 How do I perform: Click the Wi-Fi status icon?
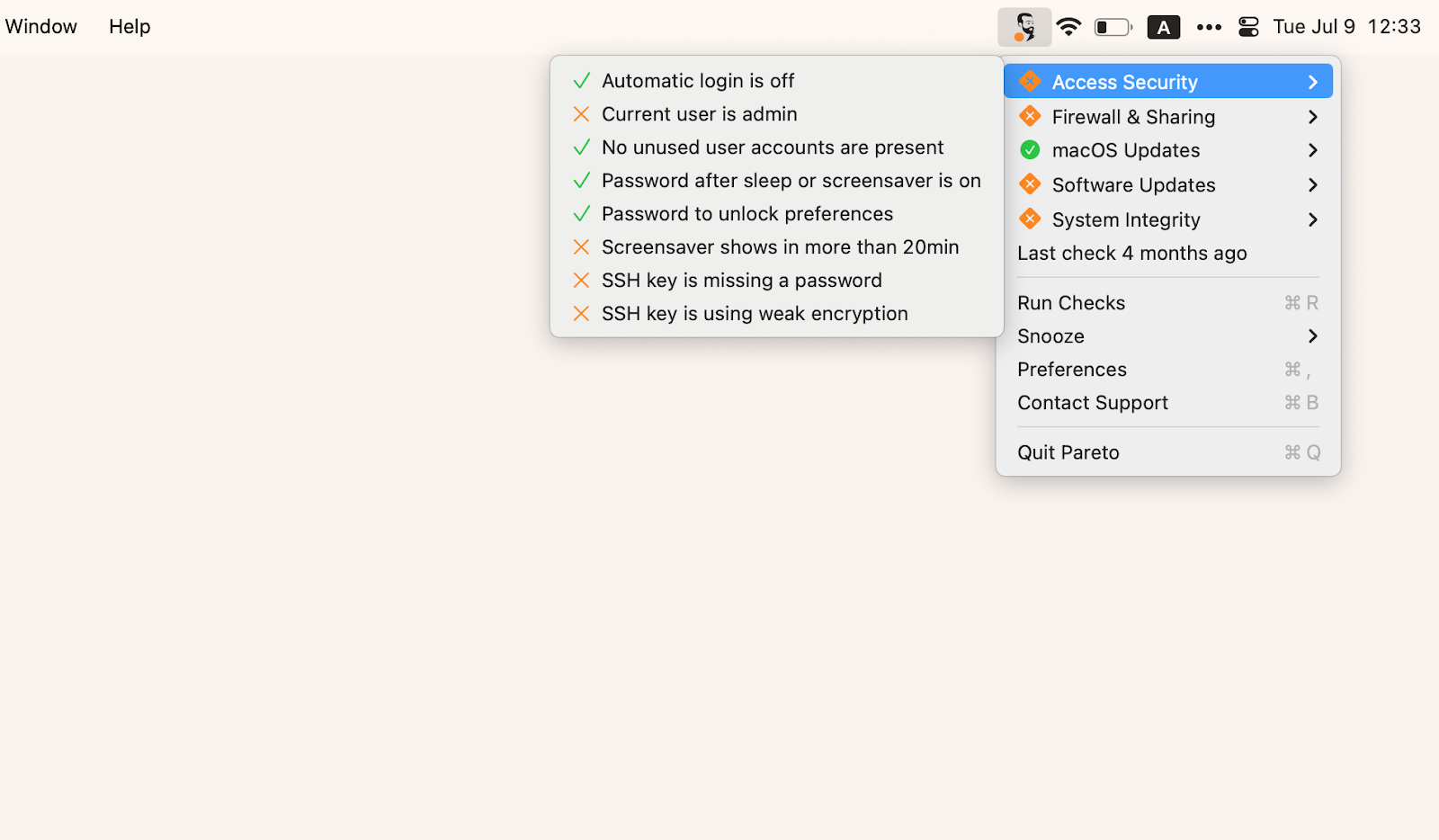[x=1068, y=27]
